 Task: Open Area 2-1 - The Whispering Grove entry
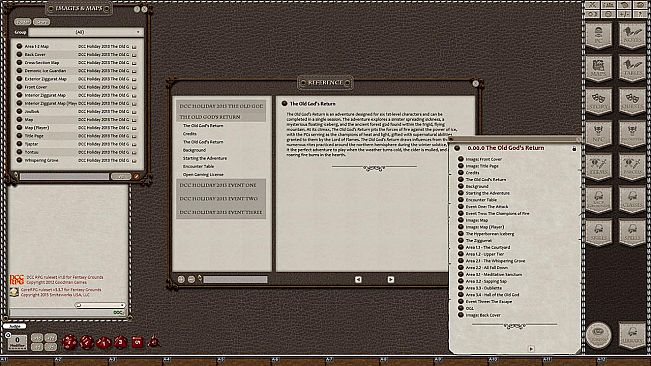[x=495, y=261]
